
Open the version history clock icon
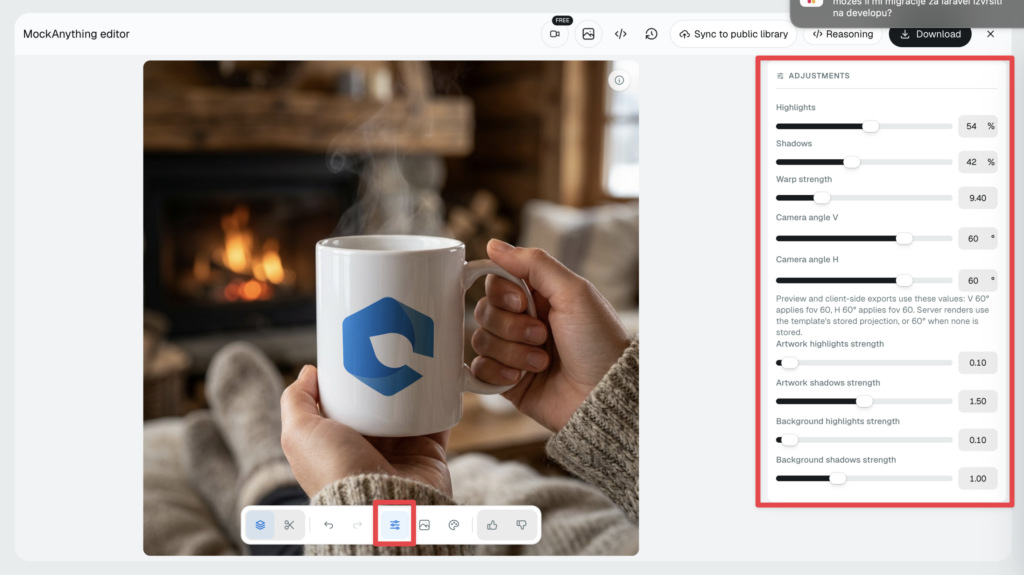(651, 34)
